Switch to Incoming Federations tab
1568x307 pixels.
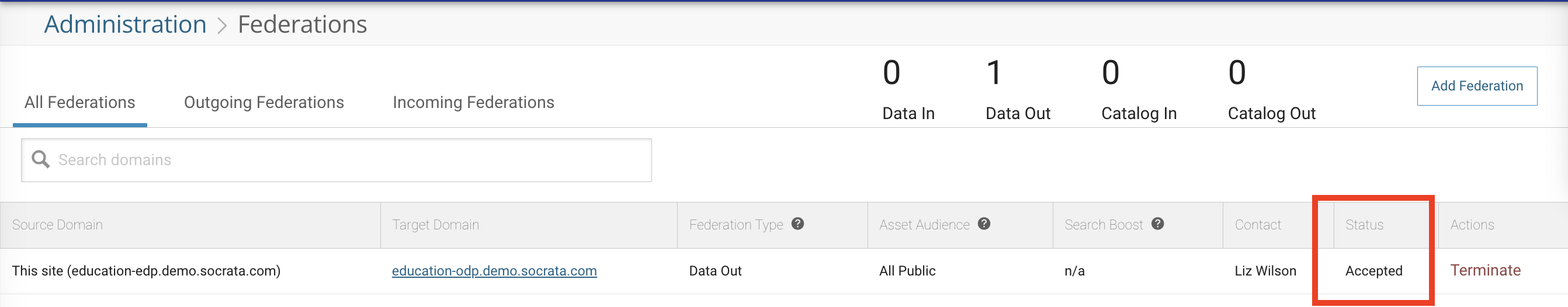pyautogui.click(x=473, y=103)
